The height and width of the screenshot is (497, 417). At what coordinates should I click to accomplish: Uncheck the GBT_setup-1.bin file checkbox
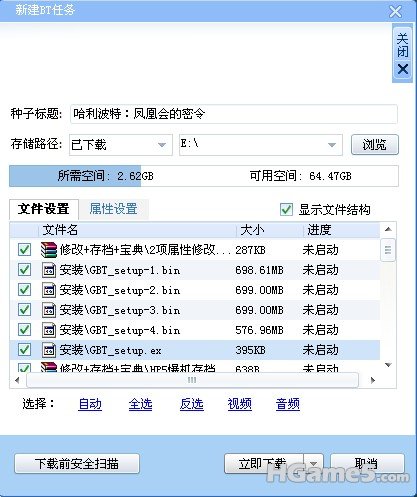[24, 270]
